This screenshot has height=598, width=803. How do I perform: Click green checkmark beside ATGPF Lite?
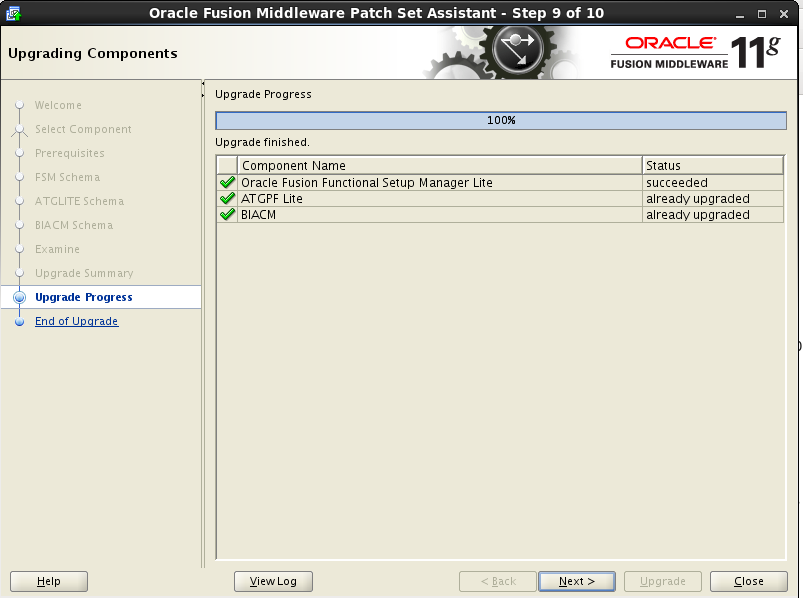click(x=227, y=198)
